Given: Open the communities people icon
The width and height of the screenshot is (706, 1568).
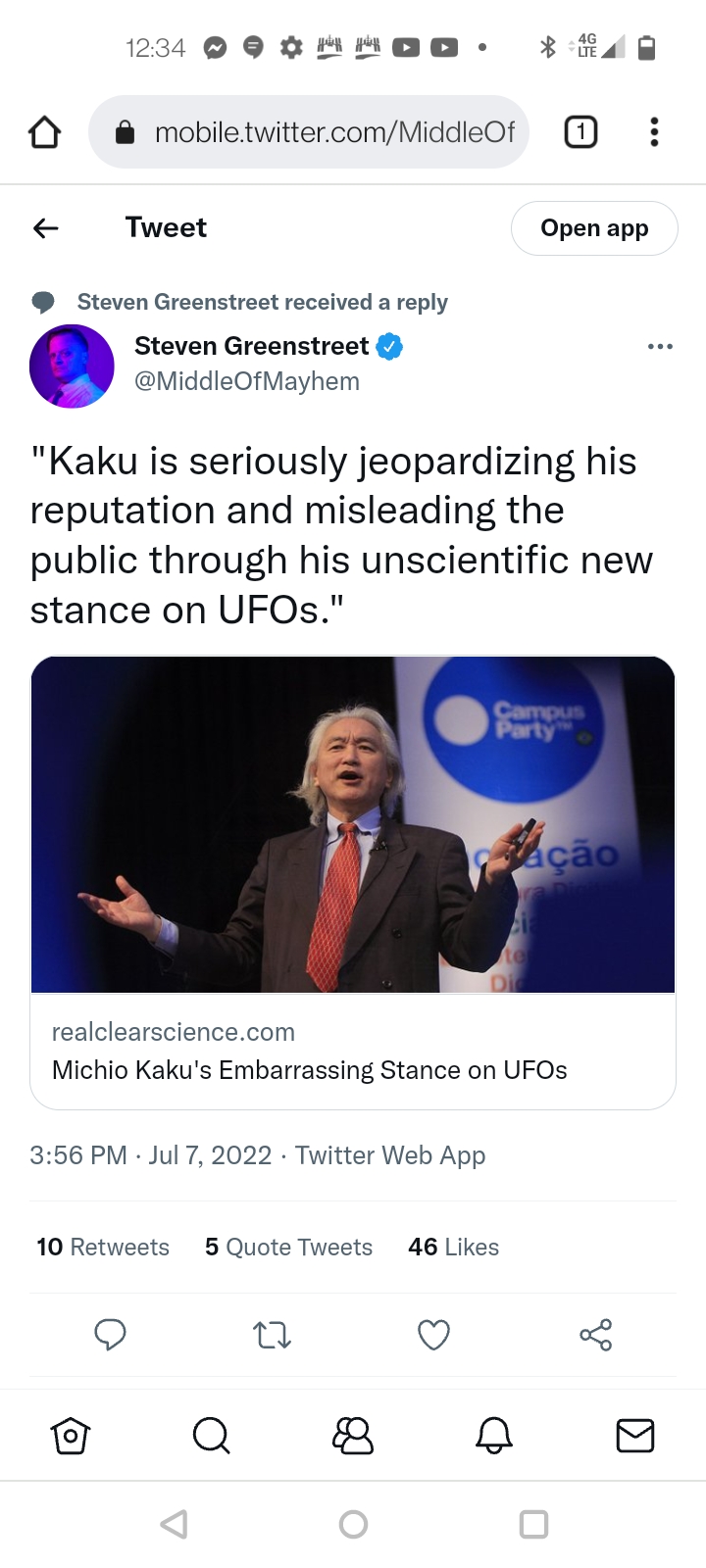Looking at the screenshot, I should click(353, 1436).
